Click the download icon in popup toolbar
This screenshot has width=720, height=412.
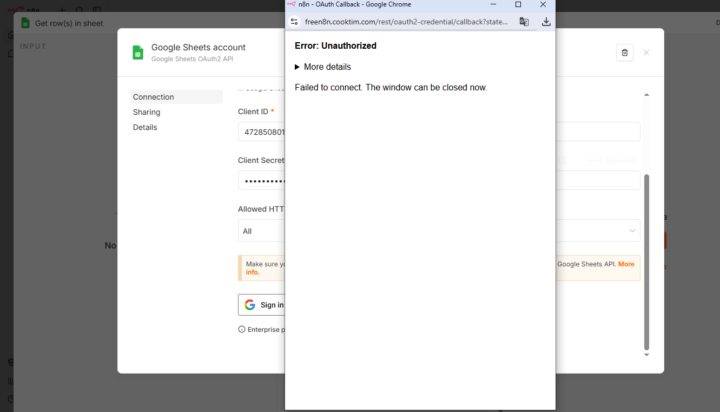click(x=546, y=22)
